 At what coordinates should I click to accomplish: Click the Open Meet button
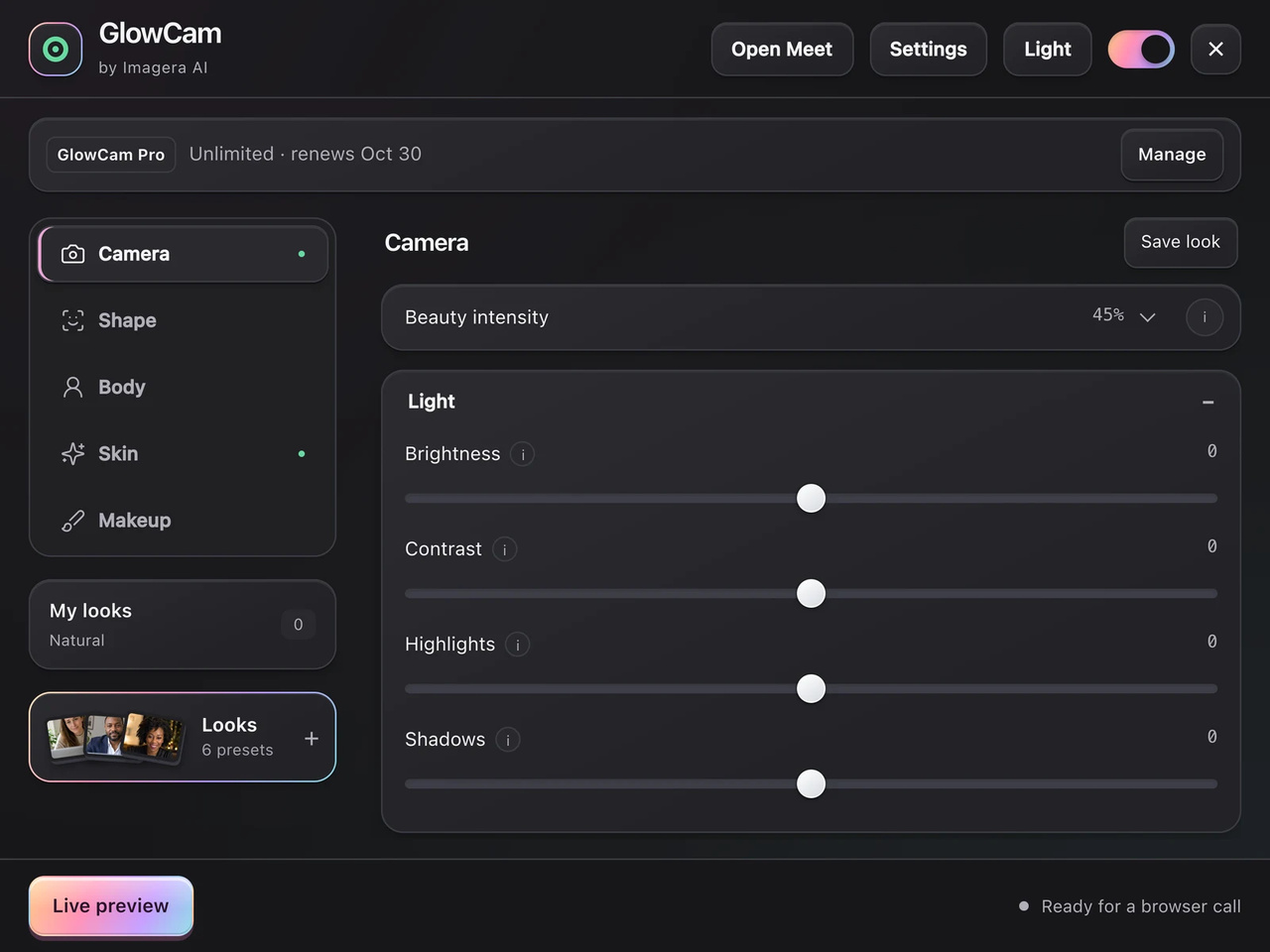782,49
